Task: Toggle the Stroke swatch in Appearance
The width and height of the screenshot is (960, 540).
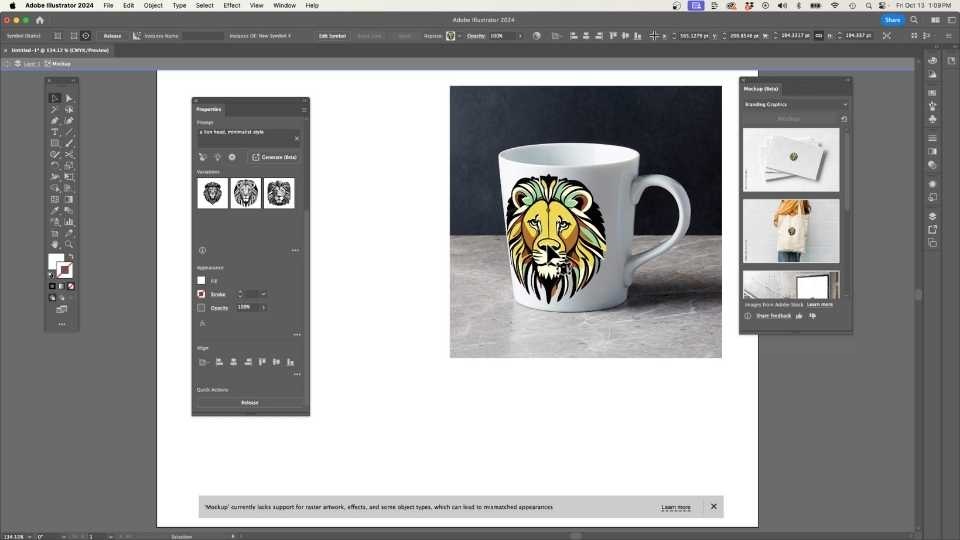Action: [201, 294]
